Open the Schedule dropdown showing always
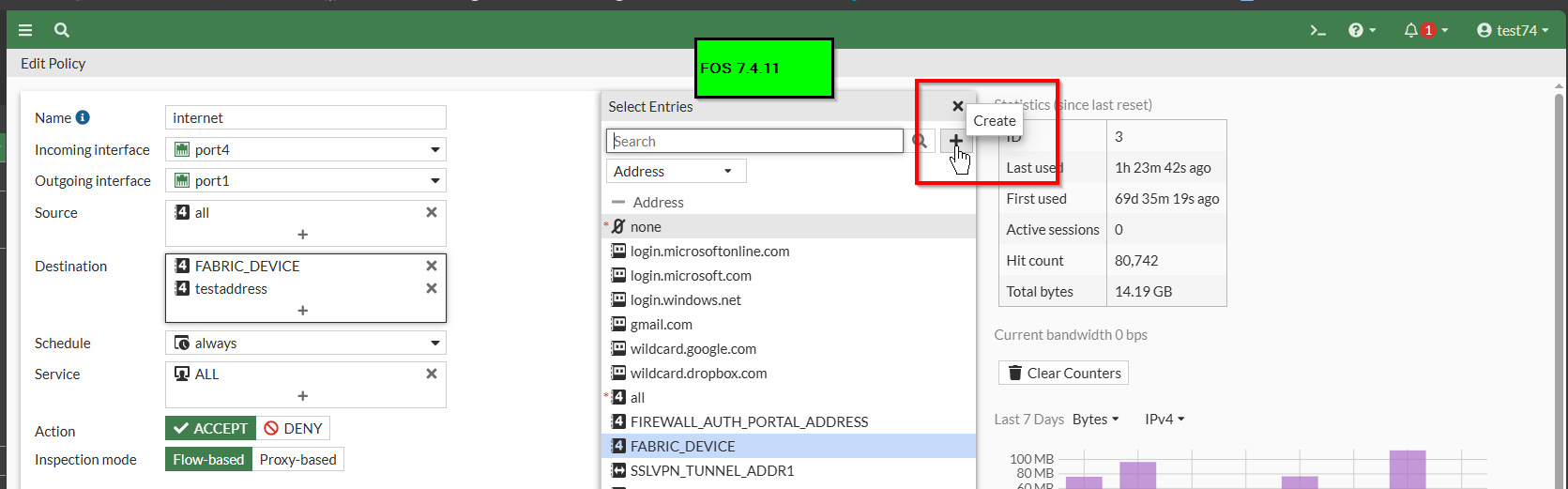The height and width of the screenshot is (489, 1568). click(x=305, y=343)
